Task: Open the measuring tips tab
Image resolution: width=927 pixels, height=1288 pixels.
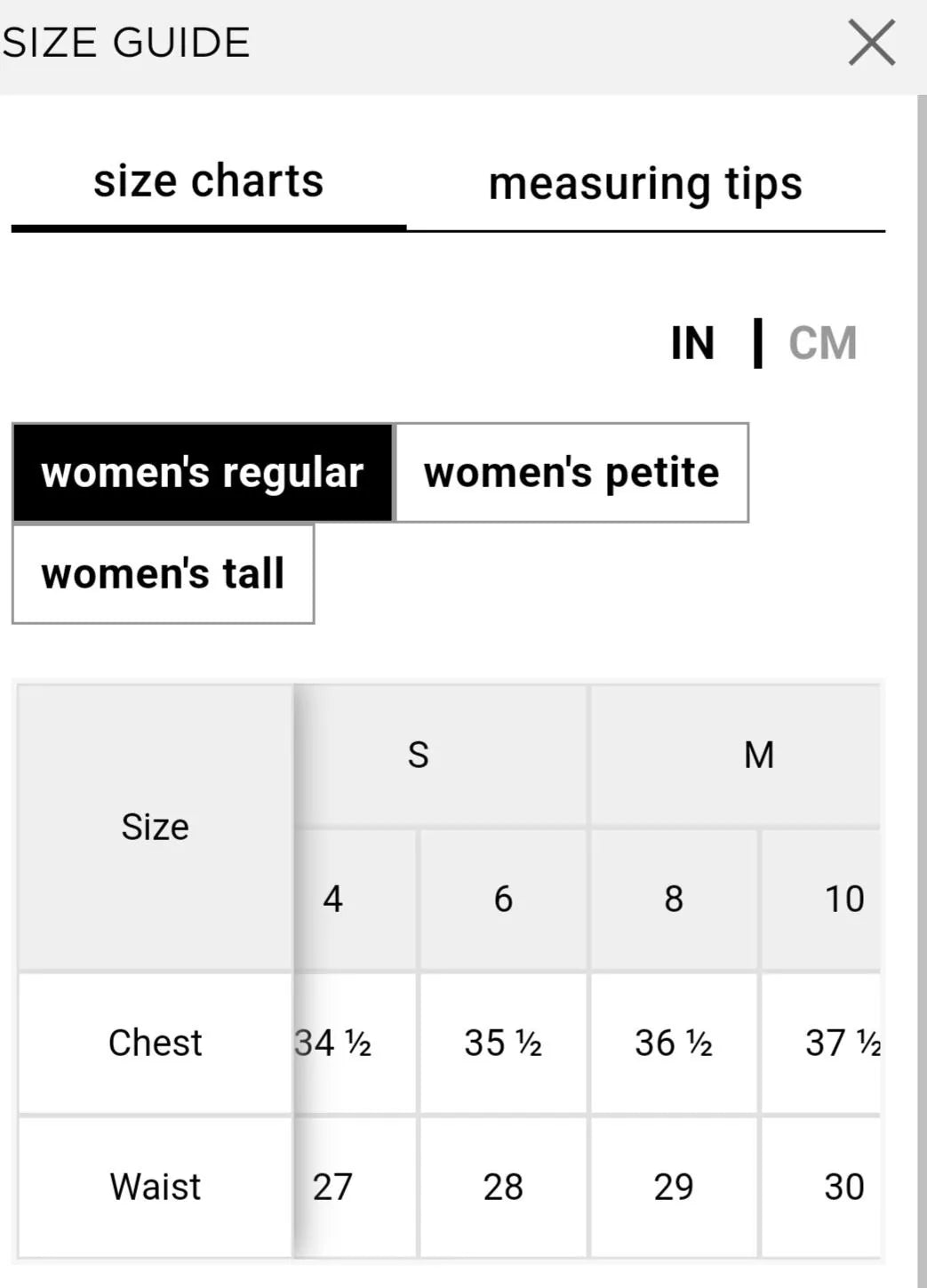Action: tap(645, 184)
